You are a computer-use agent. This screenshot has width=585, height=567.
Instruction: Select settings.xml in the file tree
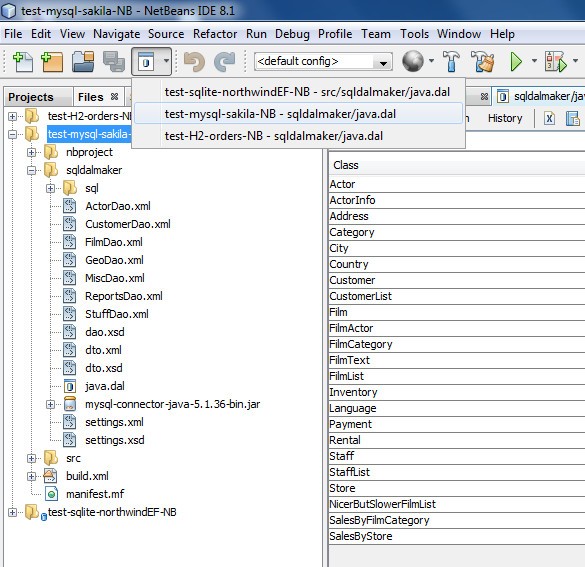coord(114,422)
